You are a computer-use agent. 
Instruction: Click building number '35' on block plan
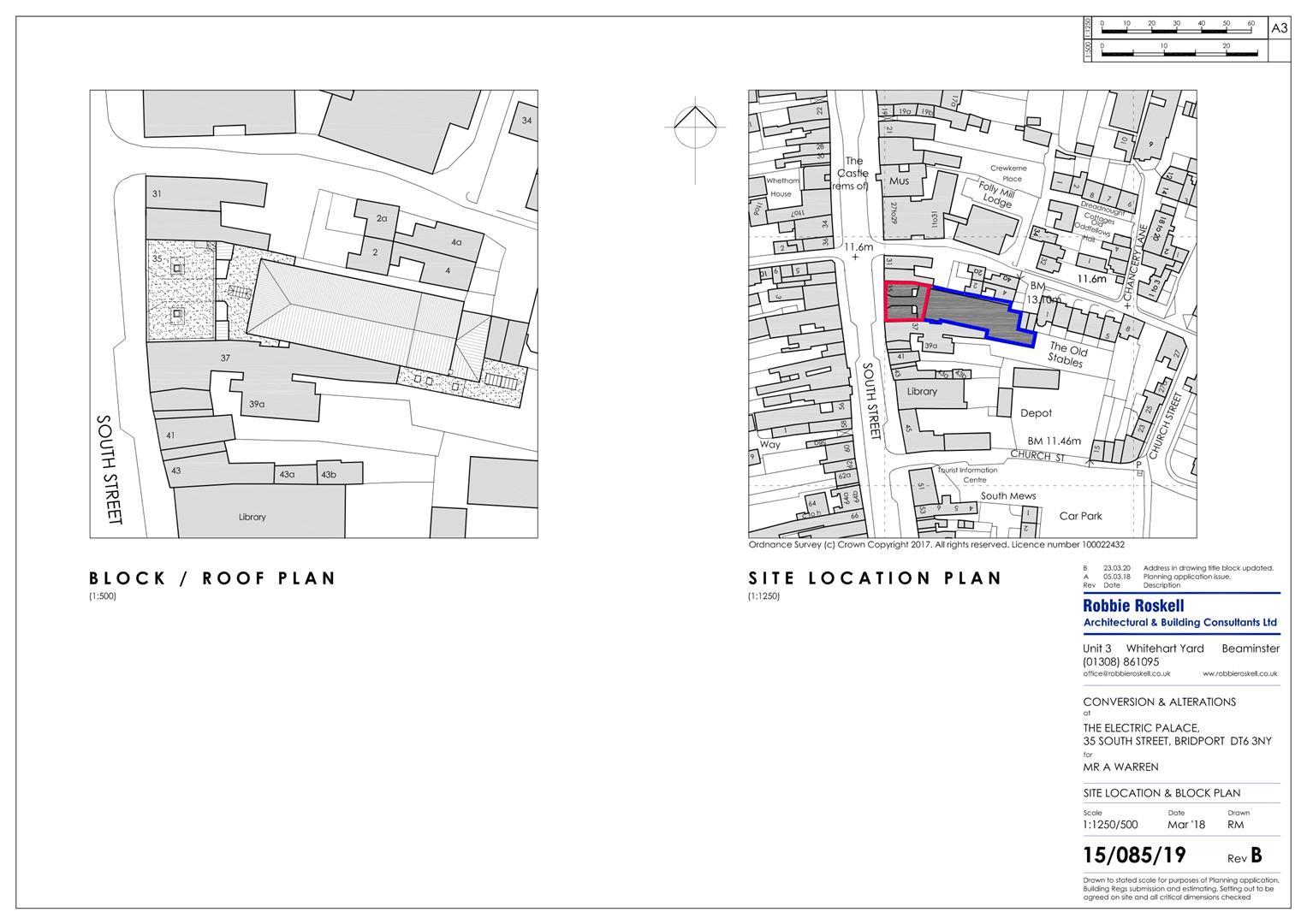(157, 258)
